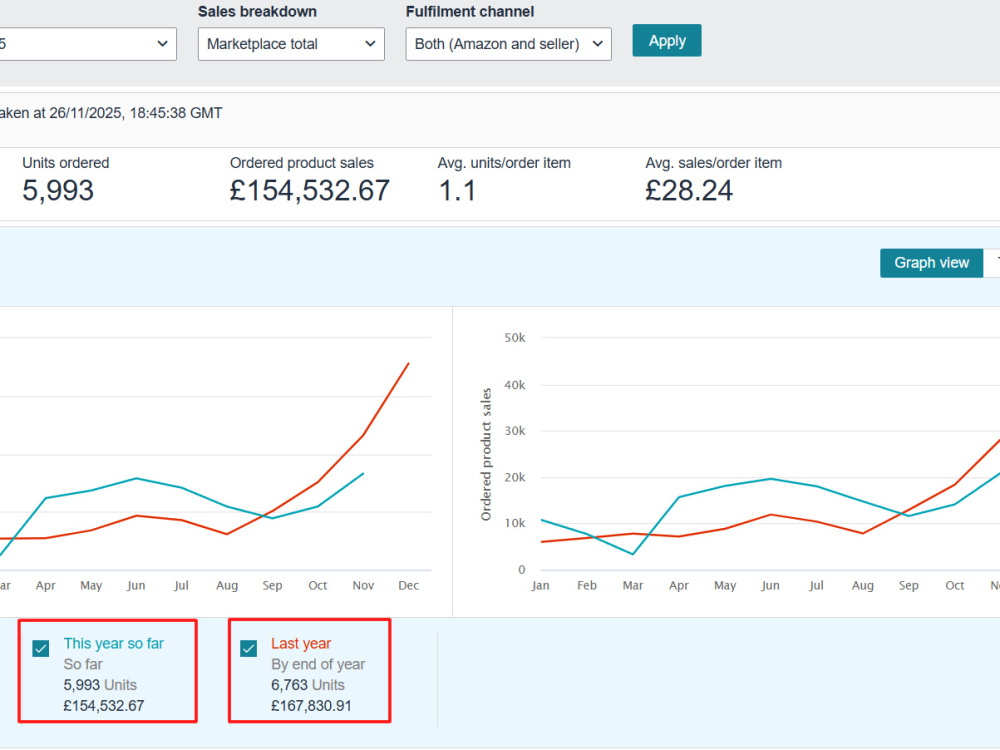Viewport: 1000px width, 750px height.
Task: Open the Sales breakdown dropdown
Action: [291, 44]
